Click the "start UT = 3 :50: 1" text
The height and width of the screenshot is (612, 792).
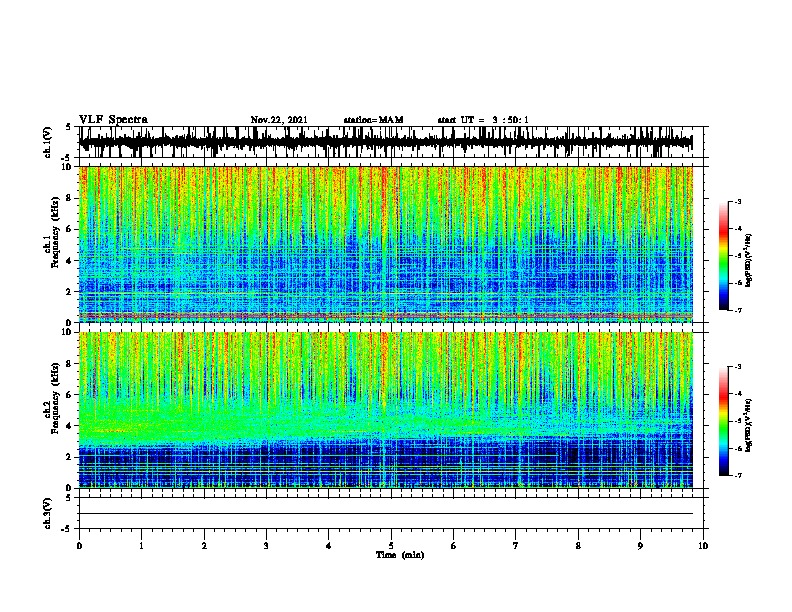coord(483,120)
